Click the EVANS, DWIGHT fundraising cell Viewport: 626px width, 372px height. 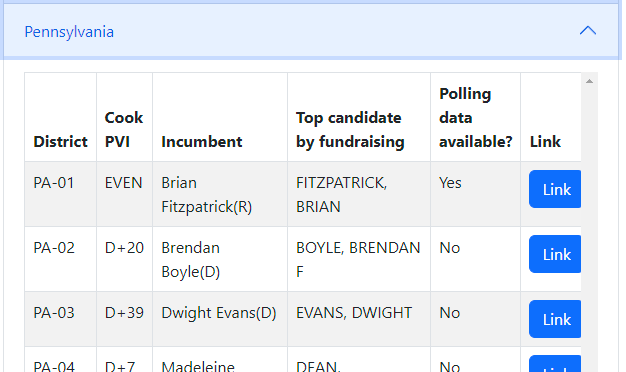point(359,319)
